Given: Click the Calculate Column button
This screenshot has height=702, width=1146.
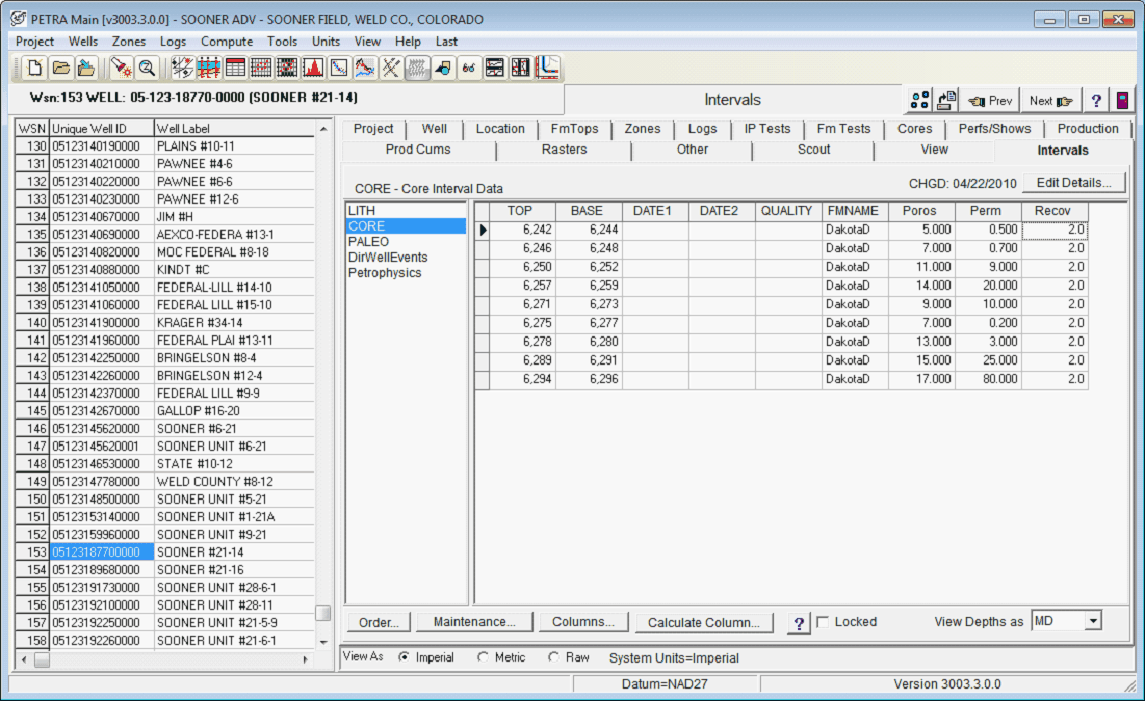Looking at the screenshot, I should click(x=703, y=622).
